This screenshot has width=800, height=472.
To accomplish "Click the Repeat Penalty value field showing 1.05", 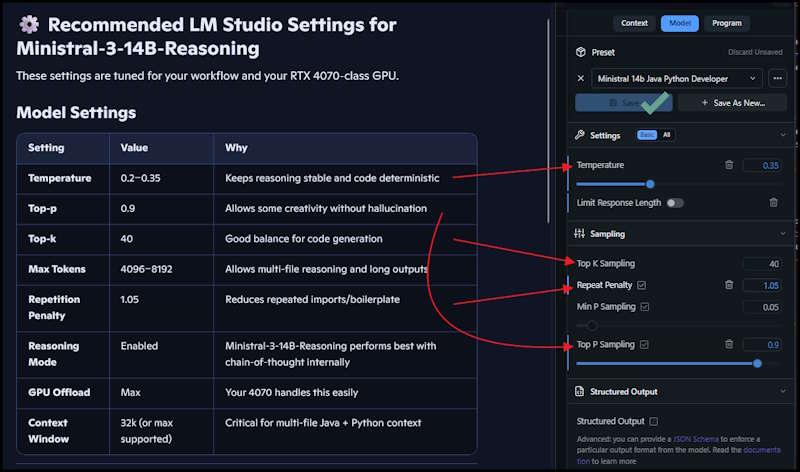I will (762, 285).
